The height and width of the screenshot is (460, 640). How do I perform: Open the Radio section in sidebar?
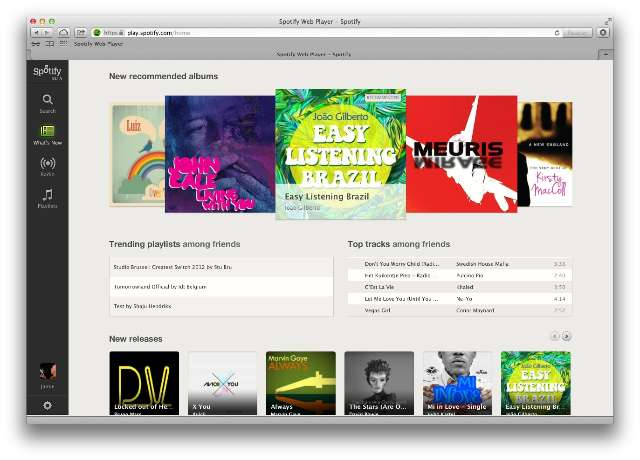(x=47, y=167)
